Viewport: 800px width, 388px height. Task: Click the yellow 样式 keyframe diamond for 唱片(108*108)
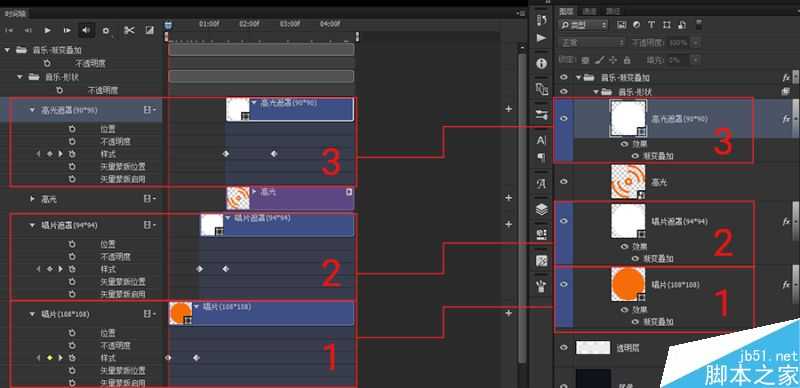pos(49,358)
